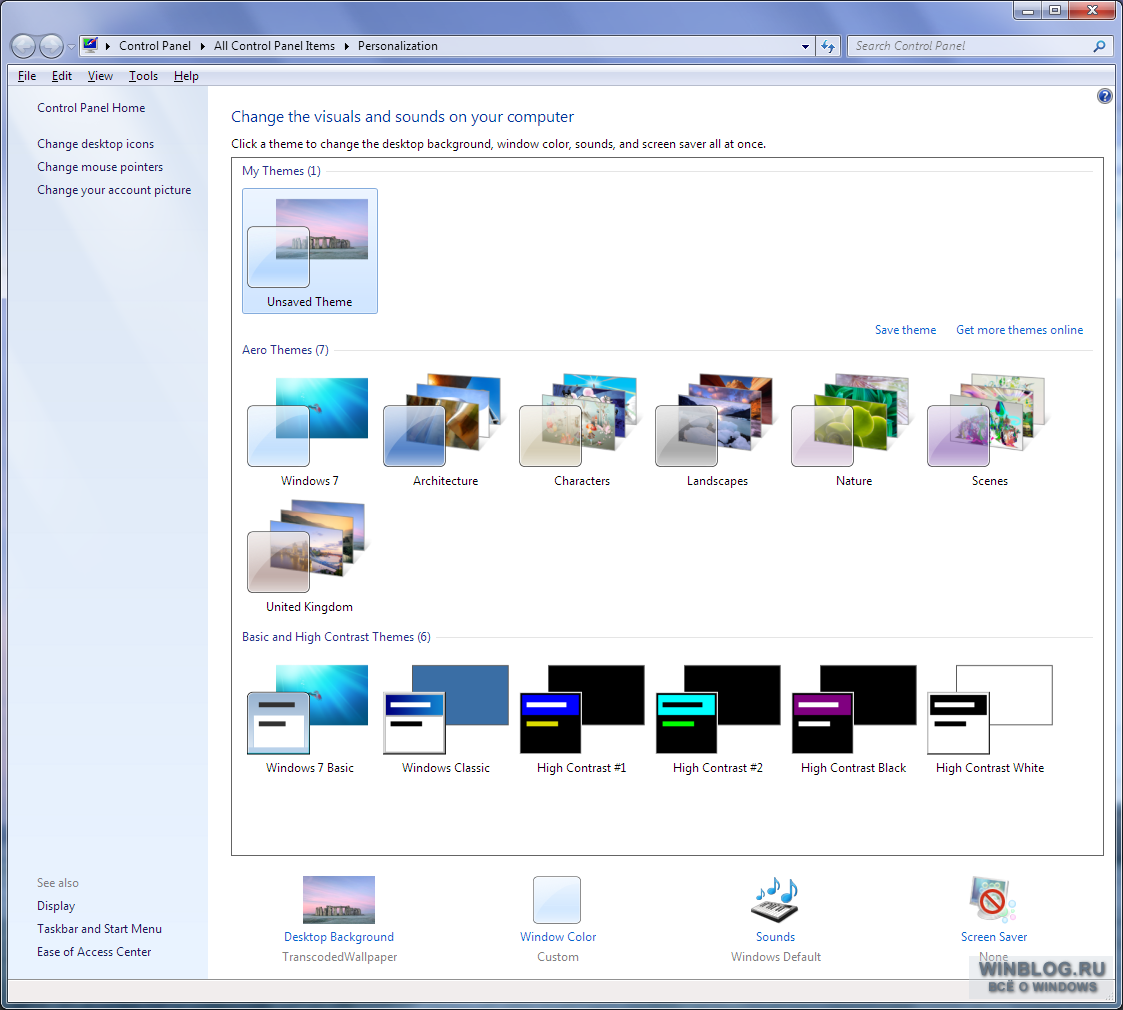
Task: Click Change your account picture
Action: tap(114, 190)
